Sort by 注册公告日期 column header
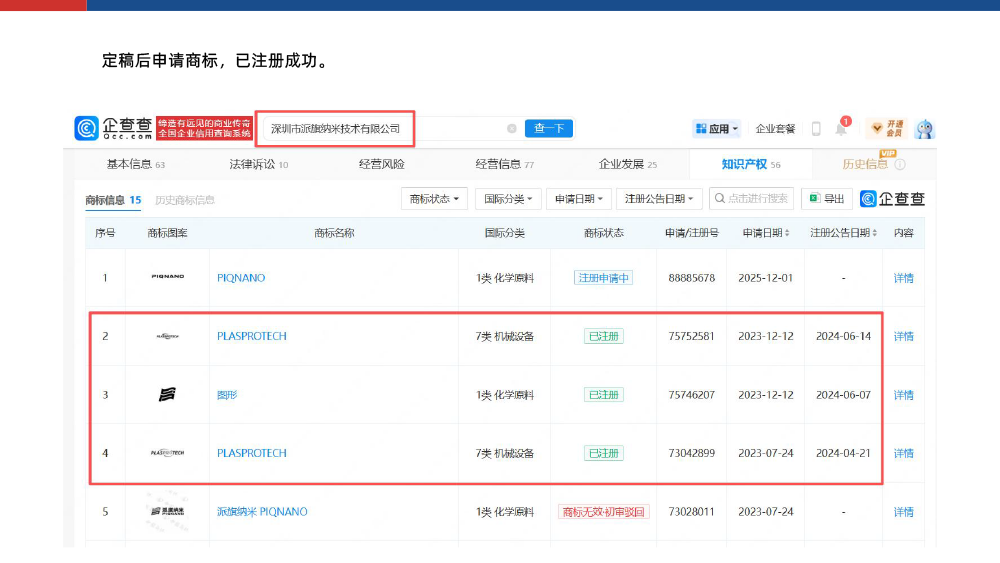The width and height of the screenshot is (1000, 563). click(x=843, y=233)
